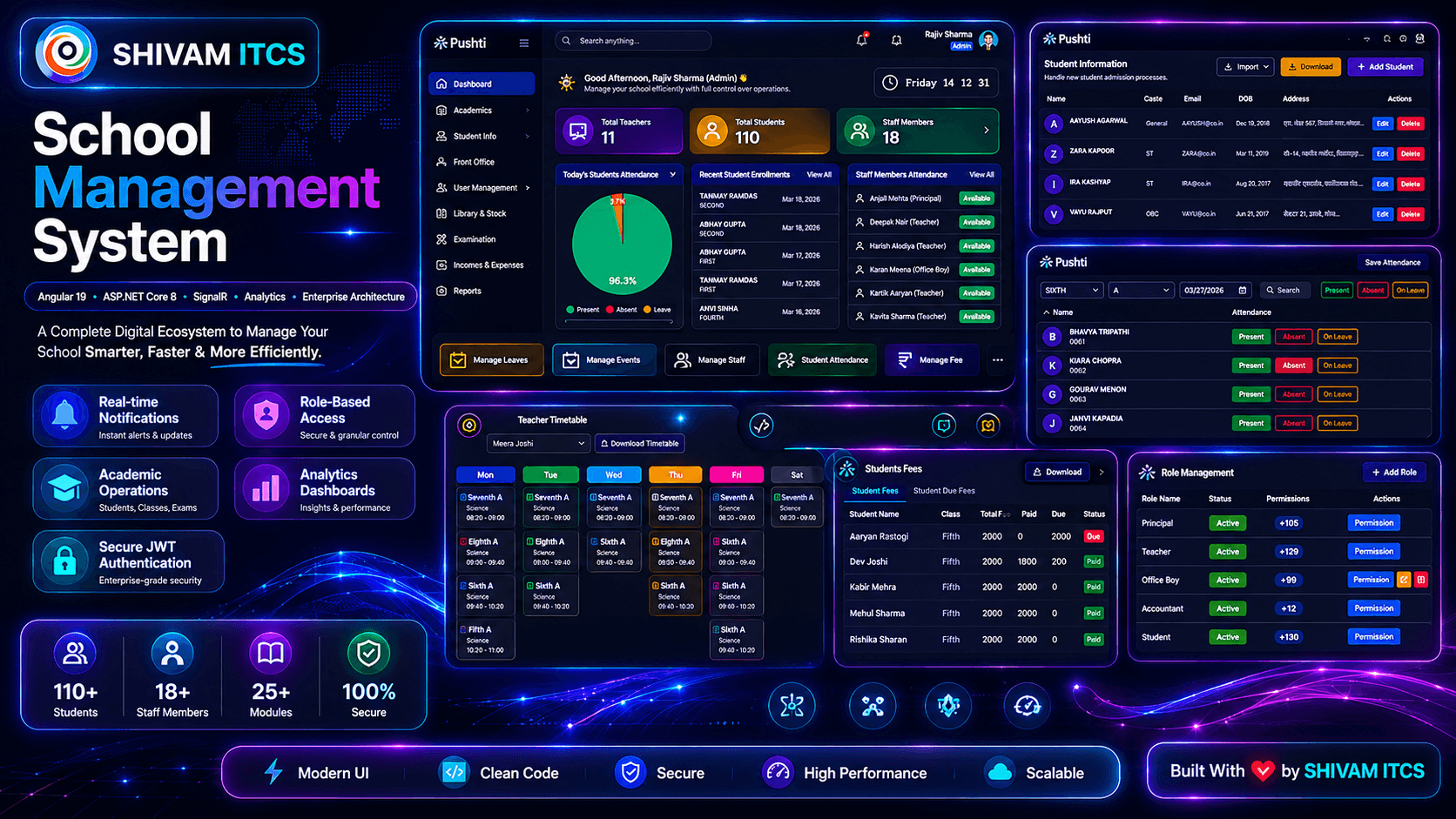Viewport: 1456px width, 819px height.
Task: Toggle the Present filter in attendance toolbar
Action: click(x=1337, y=290)
